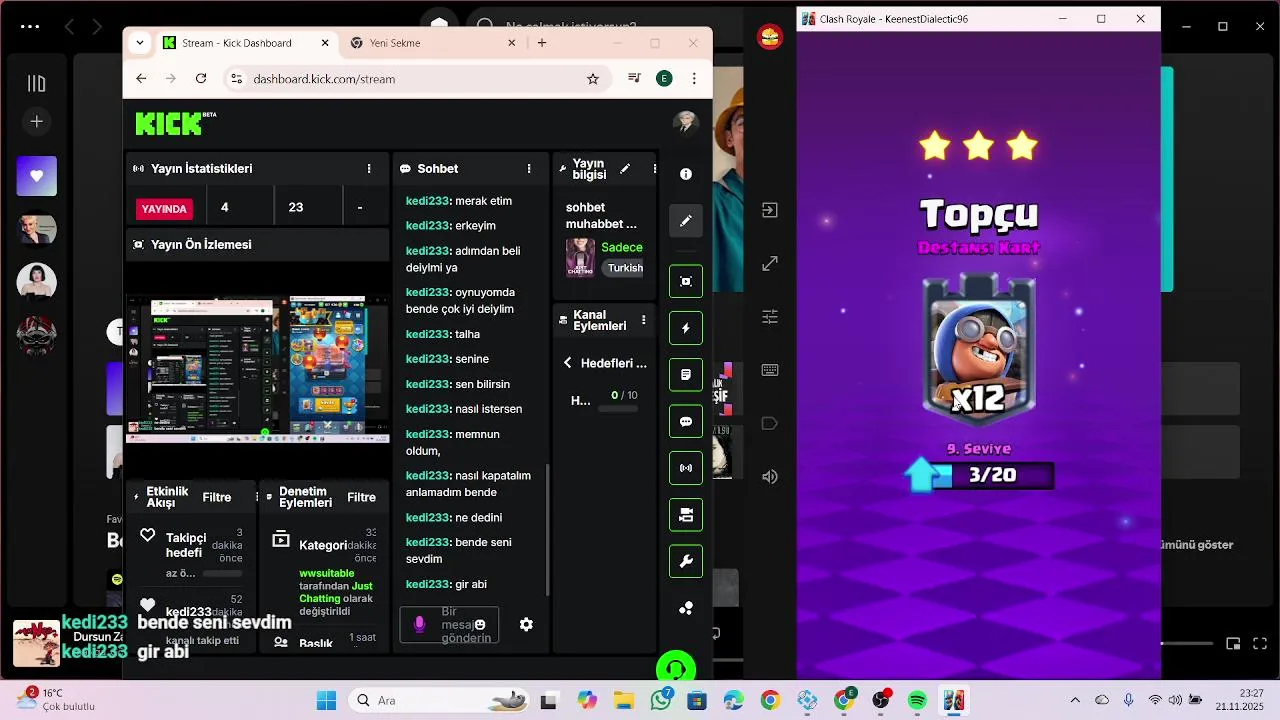This screenshot has width=1280, height=720.
Task: Open Kanal Eylemleri panel three-dot menu
Action: [643, 320]
